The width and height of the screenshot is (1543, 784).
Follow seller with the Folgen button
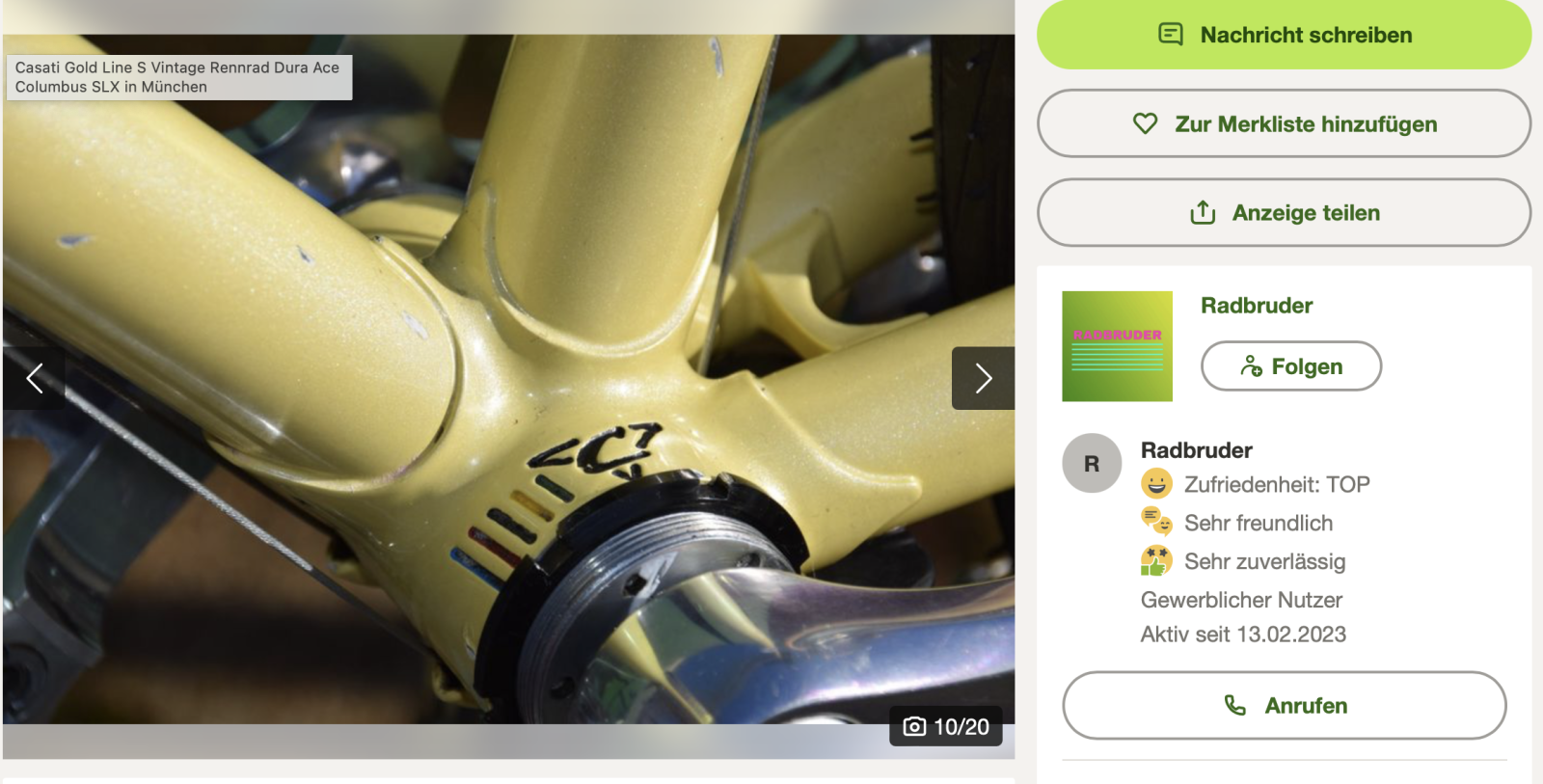[1290, 366]
